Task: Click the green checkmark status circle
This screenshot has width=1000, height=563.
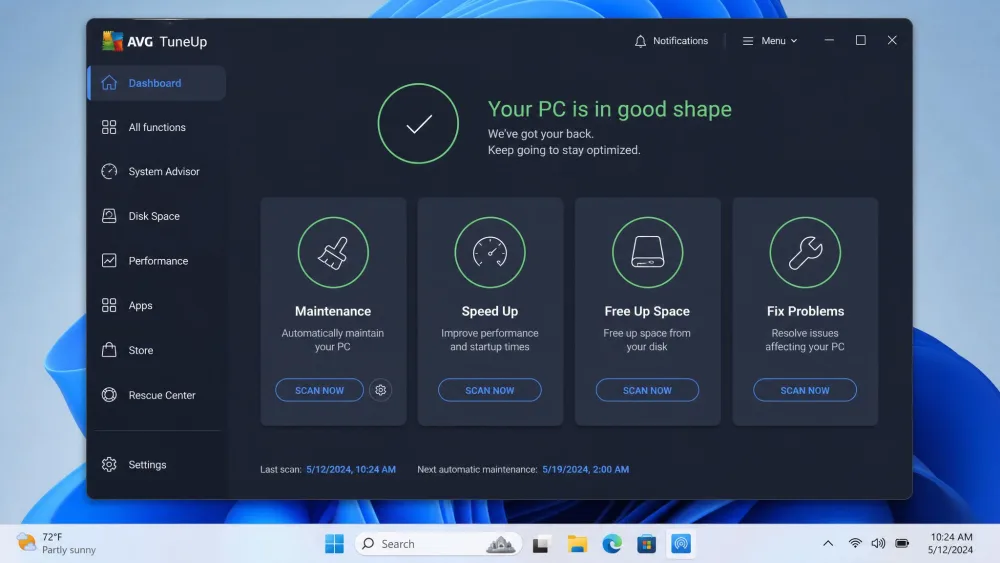Action: [418, 124]
